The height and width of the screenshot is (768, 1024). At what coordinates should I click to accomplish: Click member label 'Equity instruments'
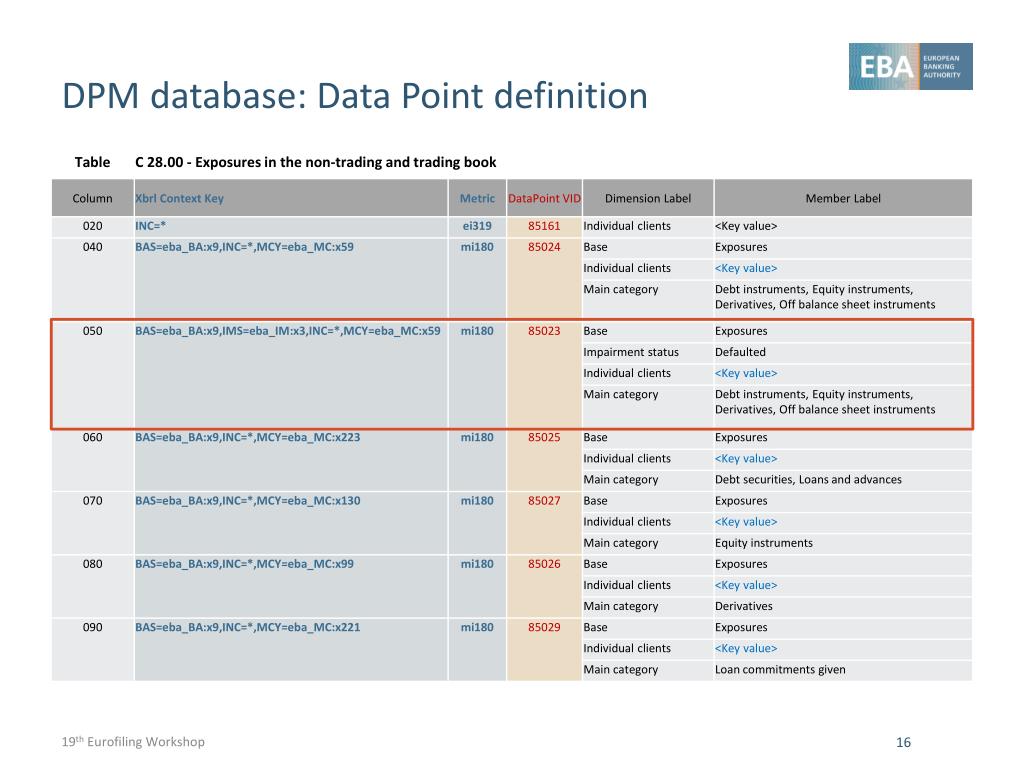click(x=763, y=543)
